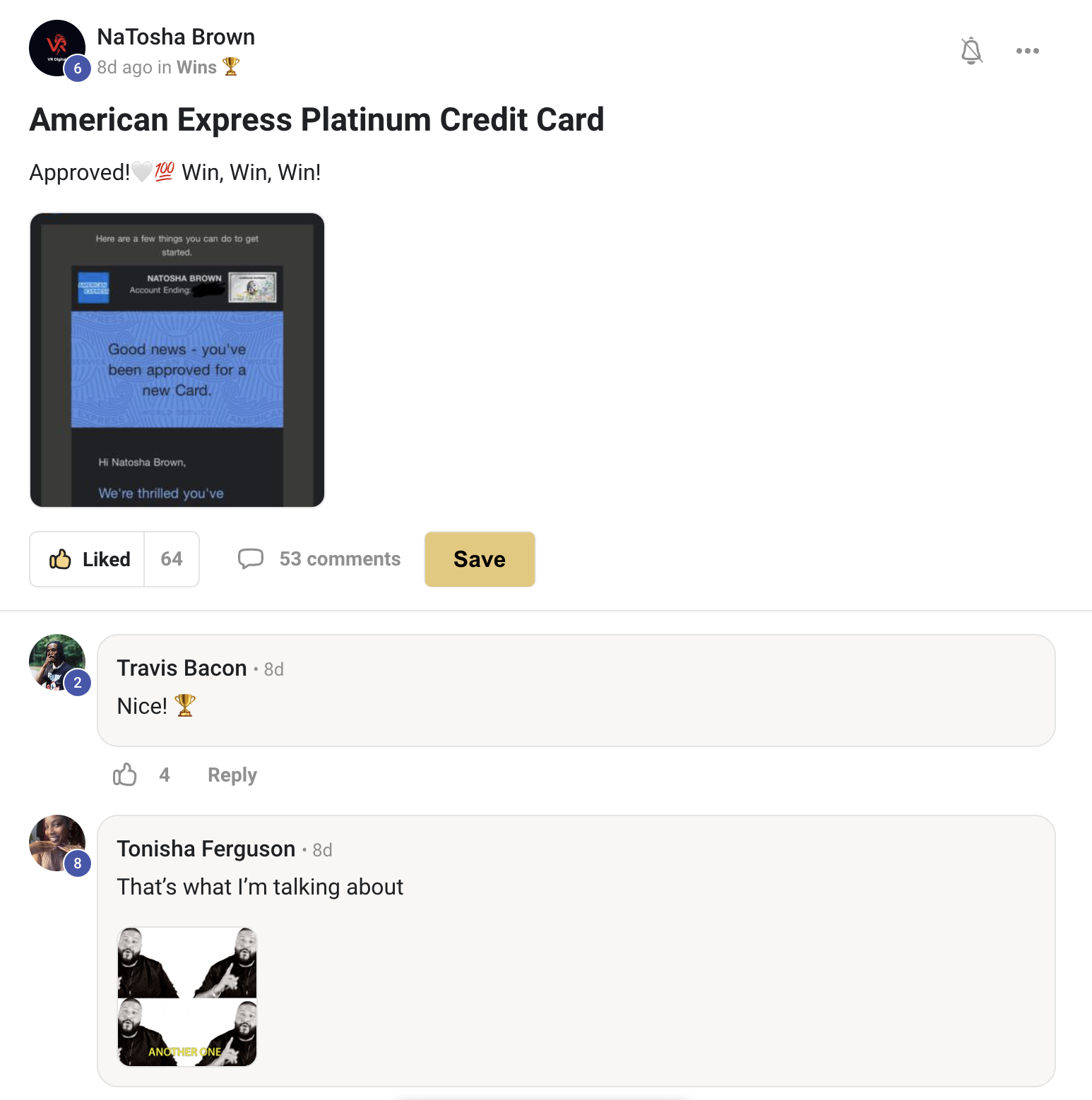The height and width of the screenshot is (1100, 1092).
Task: Open the American Express approval image
Action: point(177,360)
